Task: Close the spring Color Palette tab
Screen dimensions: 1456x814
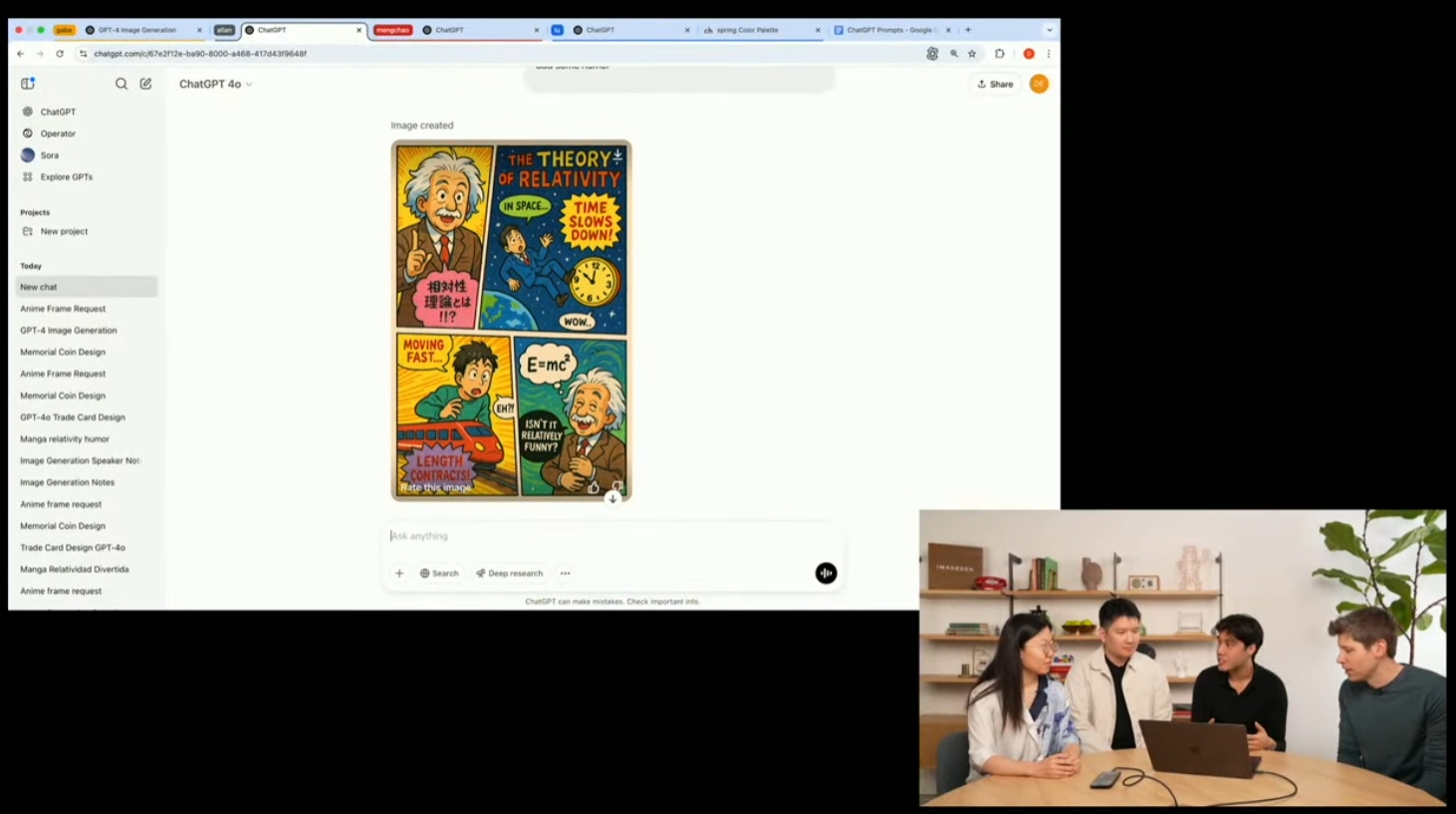Action: click(x=818, y=30)
